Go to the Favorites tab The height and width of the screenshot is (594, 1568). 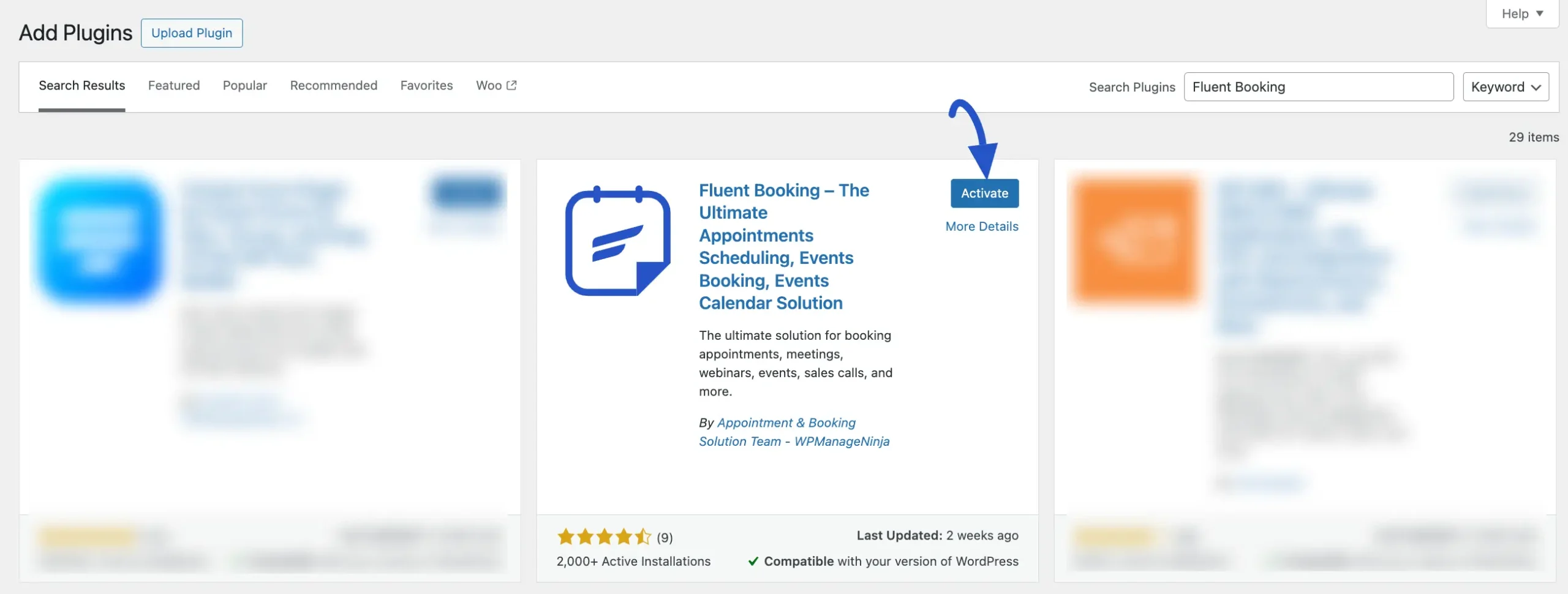[x=427, y=86]
